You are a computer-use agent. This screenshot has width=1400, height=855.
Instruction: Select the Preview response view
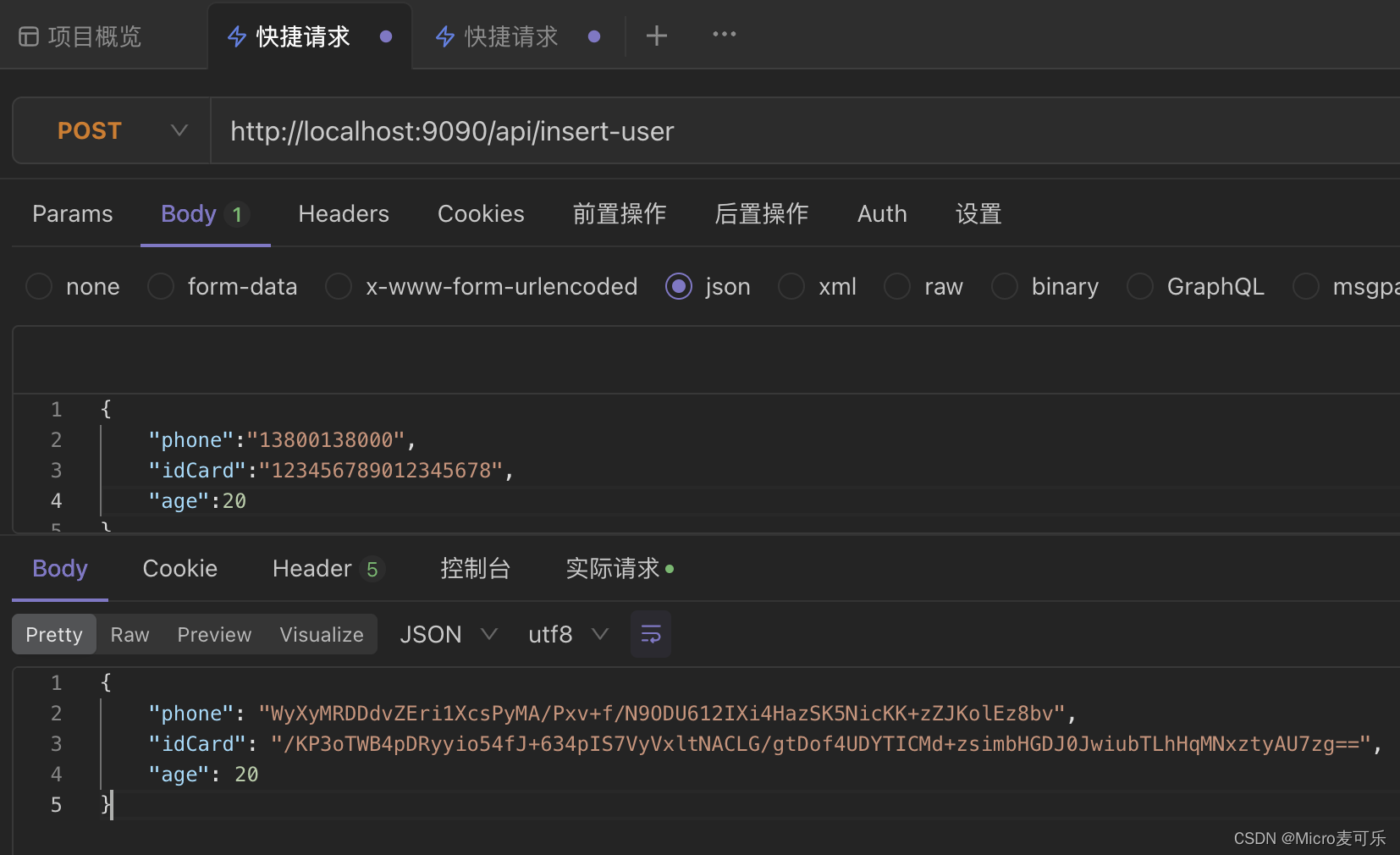pos(214,634)
